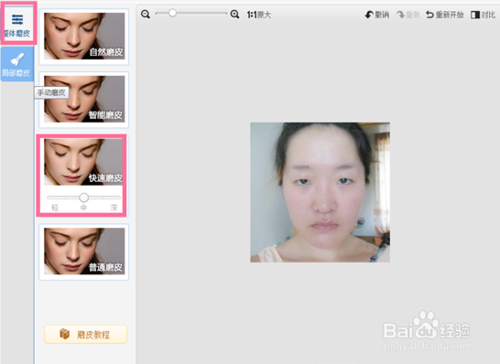The height and width of the screenshot is (364, 500).
Task: Click the zoom out magnifier icon
Action: [x=145, y=14]
